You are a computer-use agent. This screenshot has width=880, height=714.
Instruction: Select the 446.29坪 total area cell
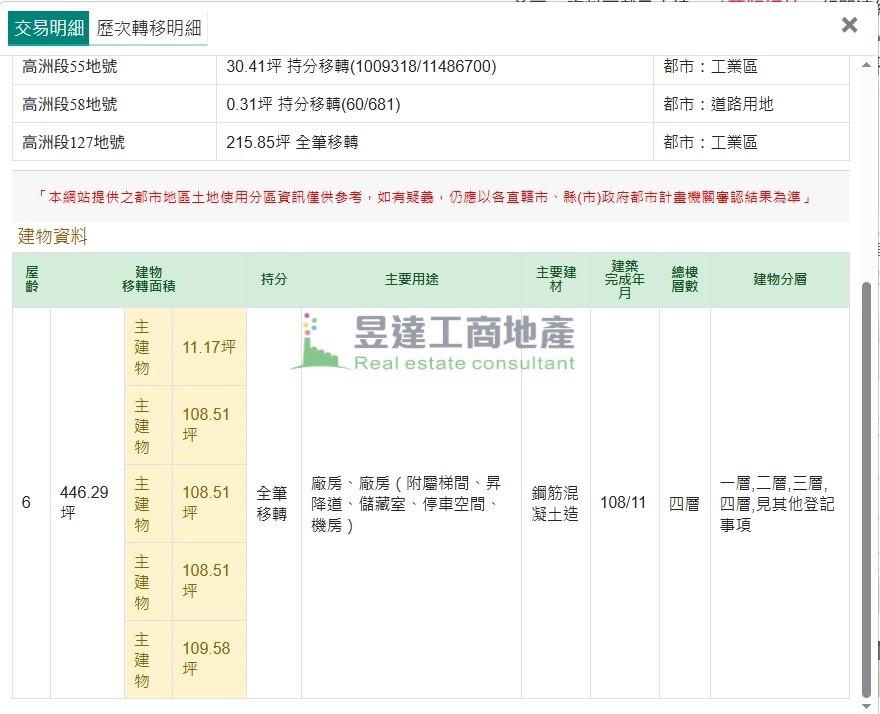click(86, 502)
